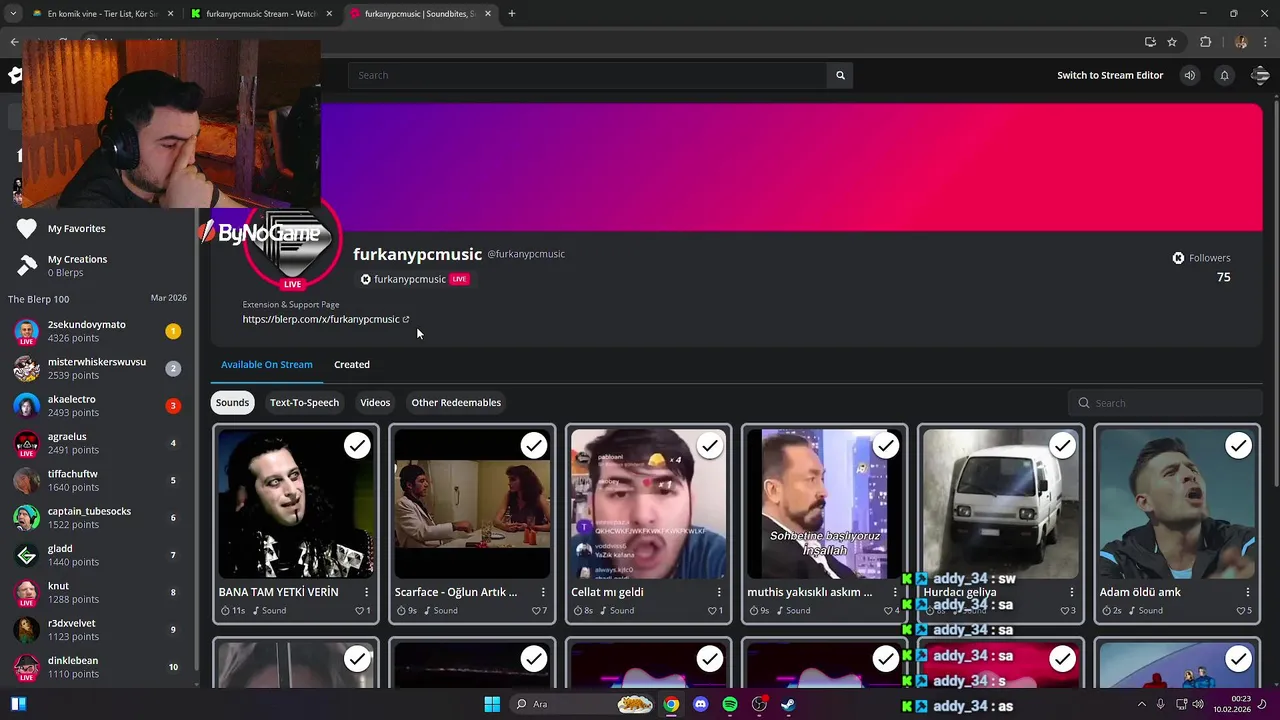Like the BANA TAM YETKİ VERİN sound heart

(x=360, y=610)
